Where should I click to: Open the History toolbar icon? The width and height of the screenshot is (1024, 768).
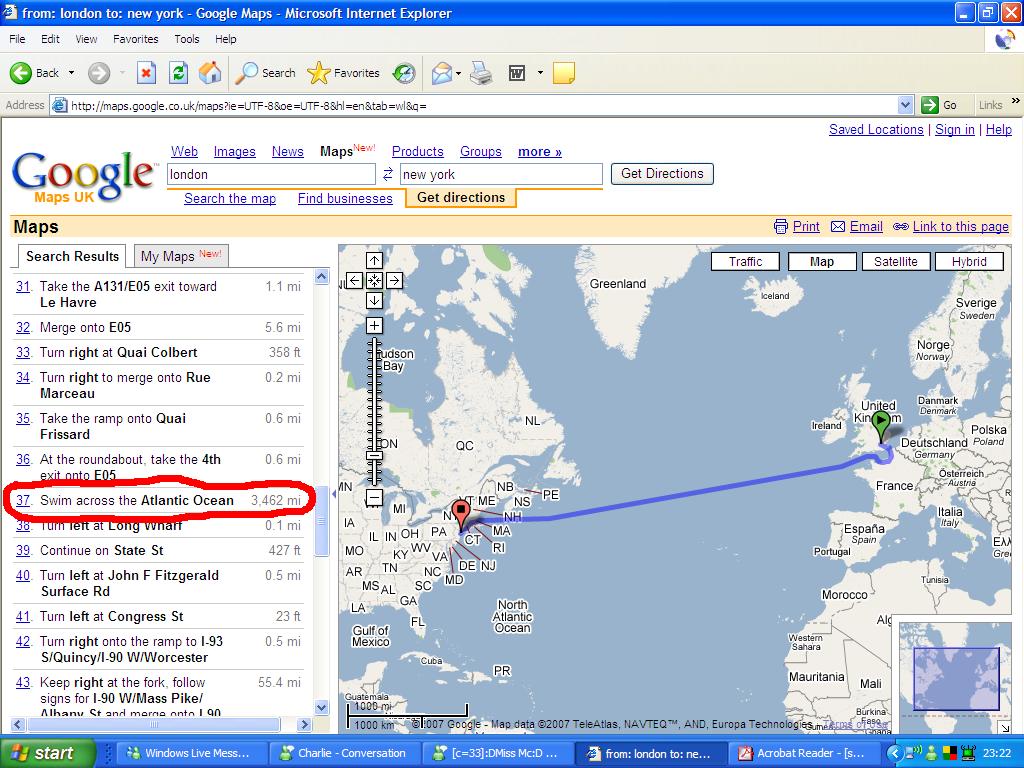point(404,73)
